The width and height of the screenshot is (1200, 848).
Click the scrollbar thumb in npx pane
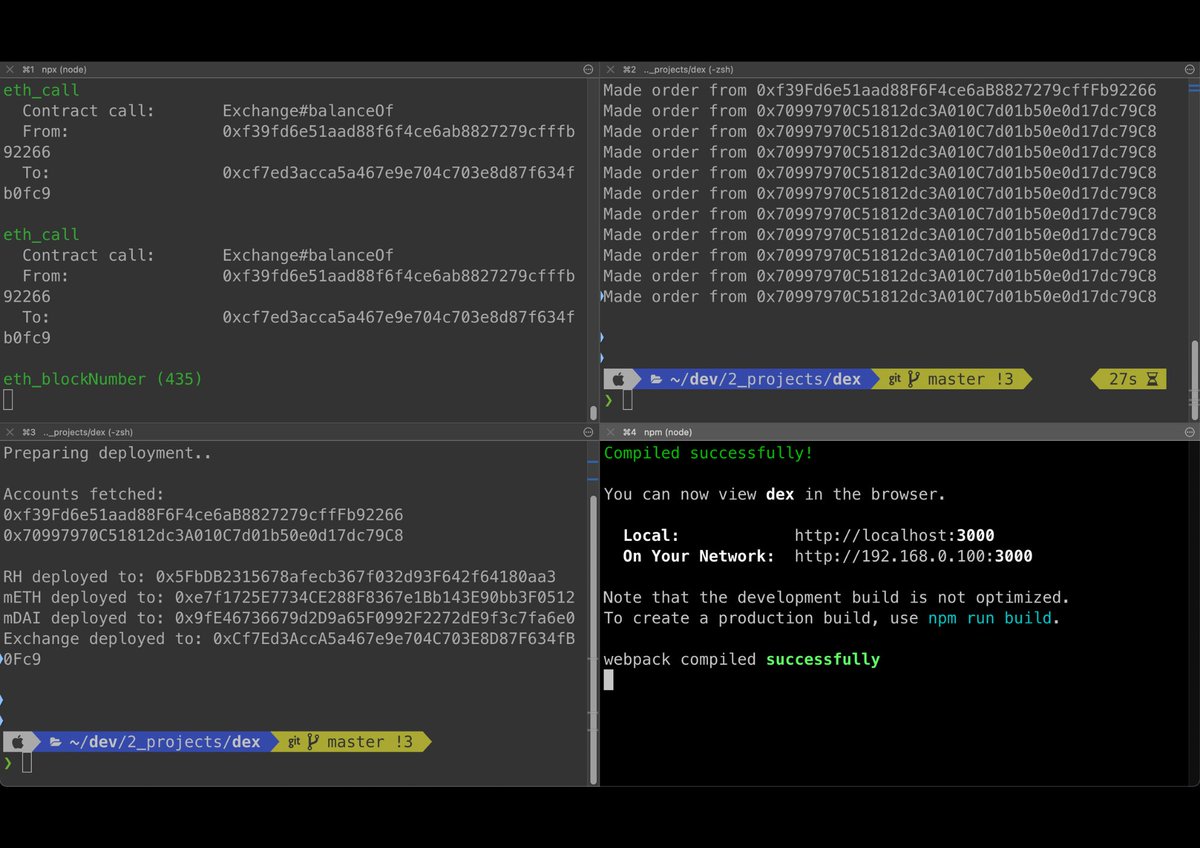point(594,411)
